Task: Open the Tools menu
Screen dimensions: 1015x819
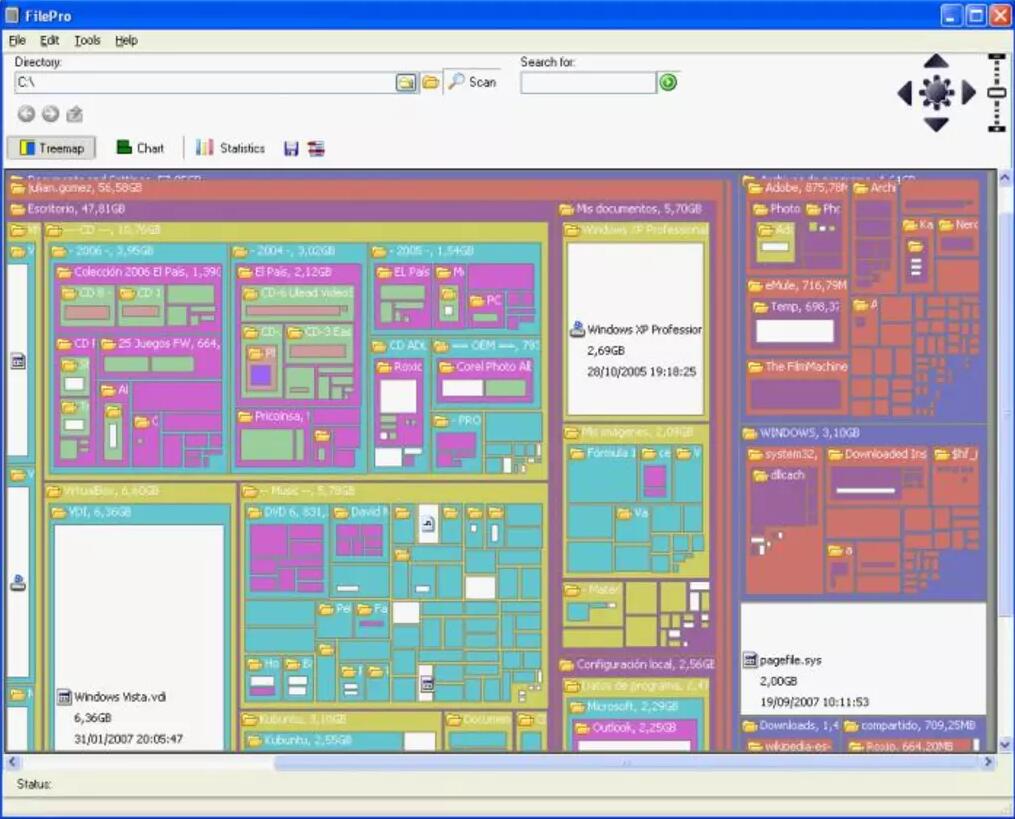Action: pos(87,41)
